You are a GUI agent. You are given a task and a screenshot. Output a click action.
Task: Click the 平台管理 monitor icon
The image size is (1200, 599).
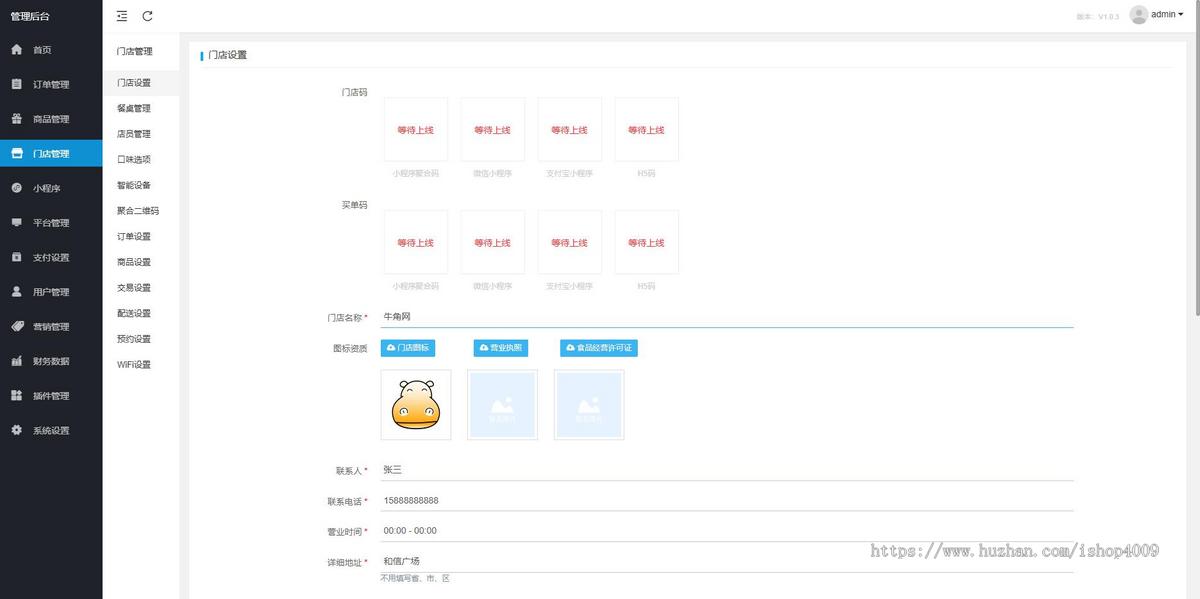click(x=16, y=222)
